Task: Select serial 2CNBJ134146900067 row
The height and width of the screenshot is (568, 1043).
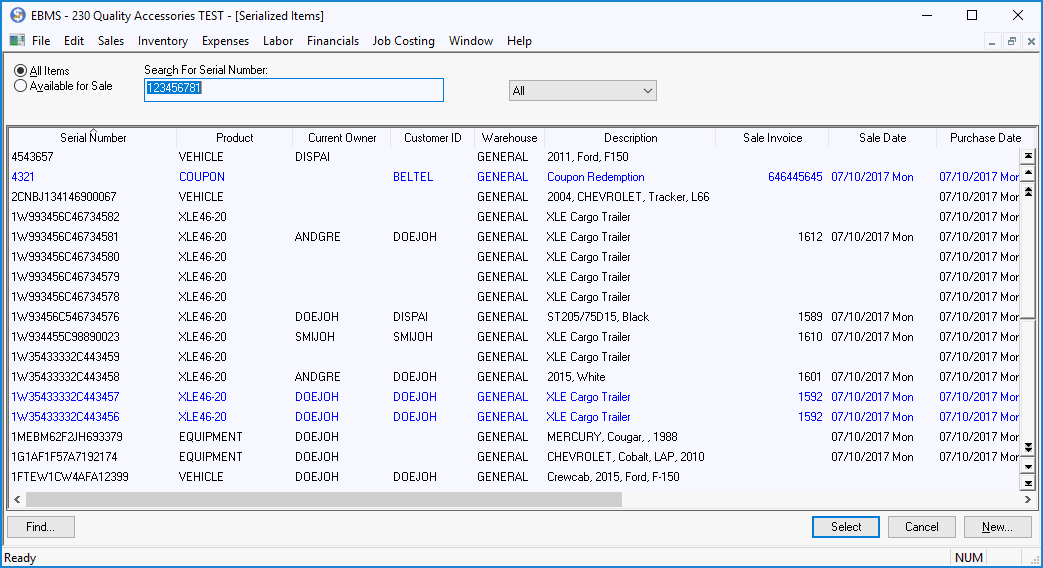Action: pyautogui.click(x=514, y=197)
